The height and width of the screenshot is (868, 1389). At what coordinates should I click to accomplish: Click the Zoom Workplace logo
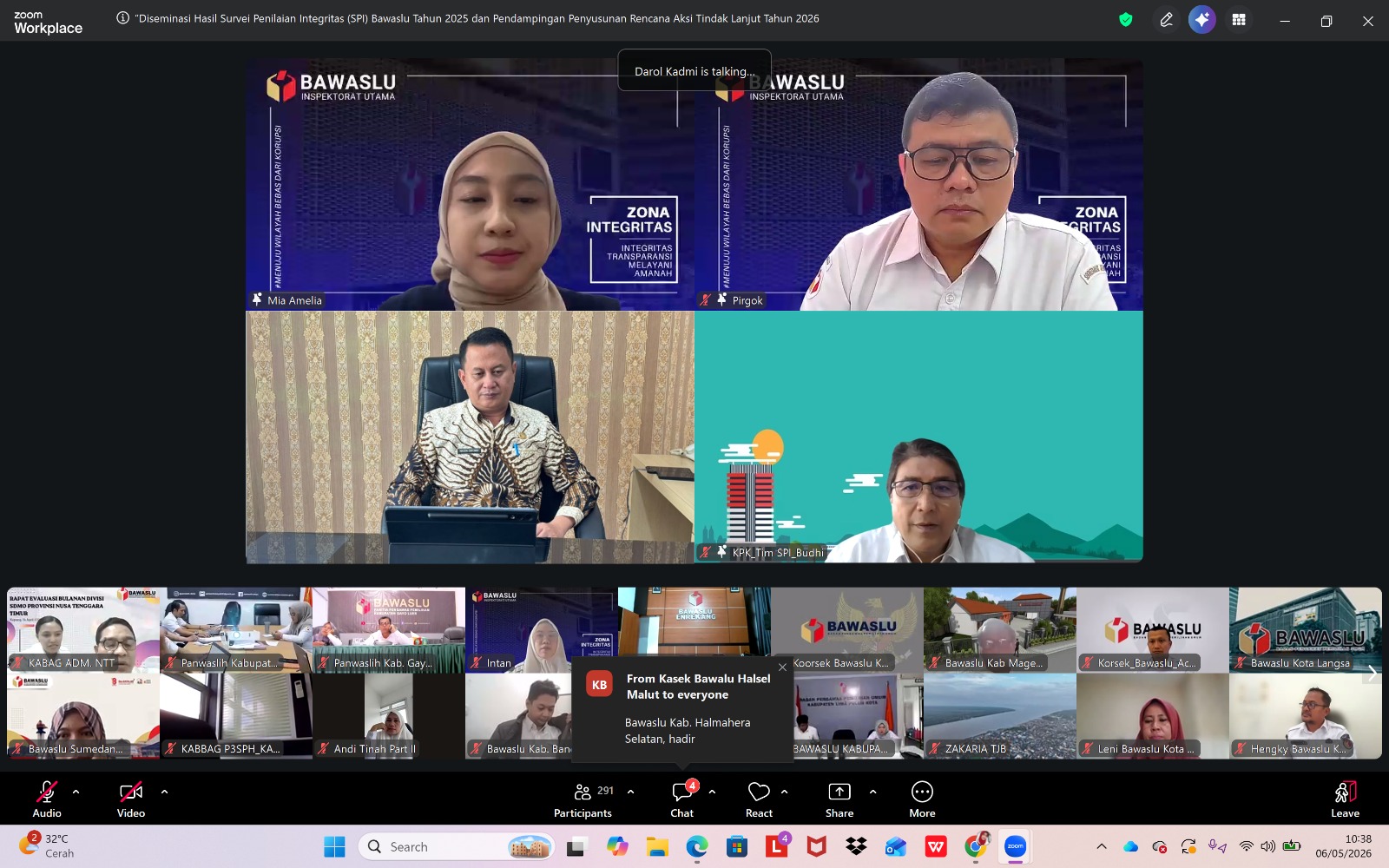48,22
